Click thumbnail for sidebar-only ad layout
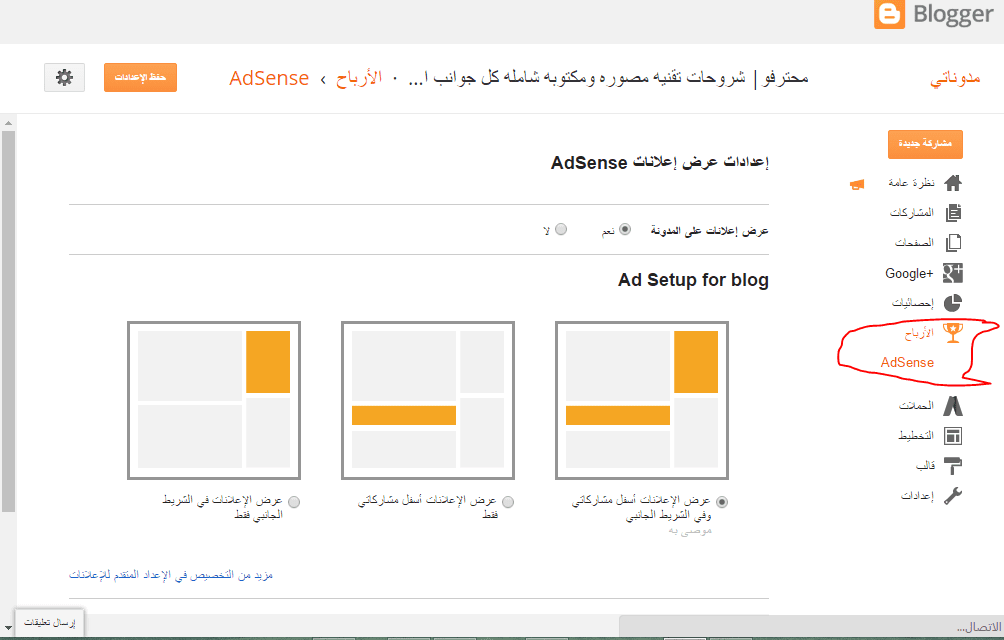 tap(214, 401)
